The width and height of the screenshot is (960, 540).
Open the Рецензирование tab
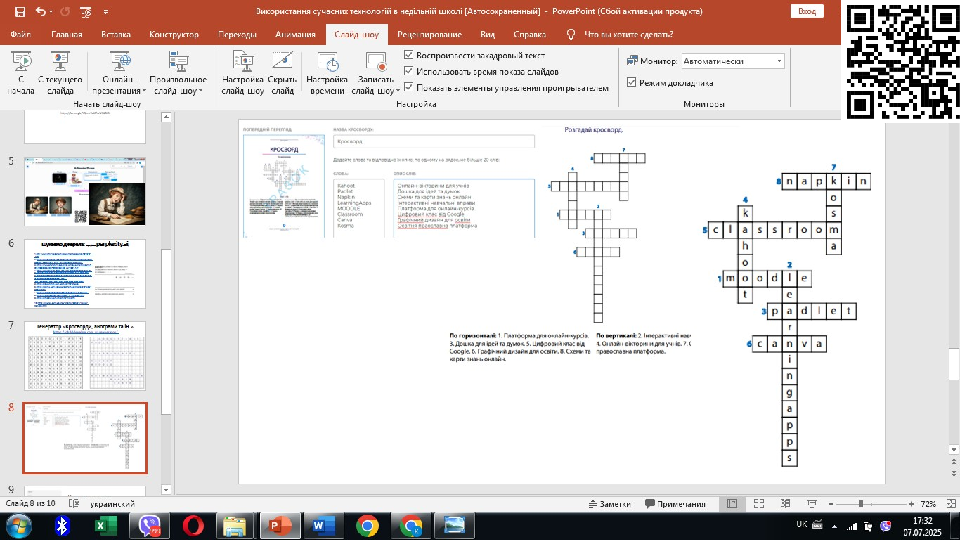(429, 34)
